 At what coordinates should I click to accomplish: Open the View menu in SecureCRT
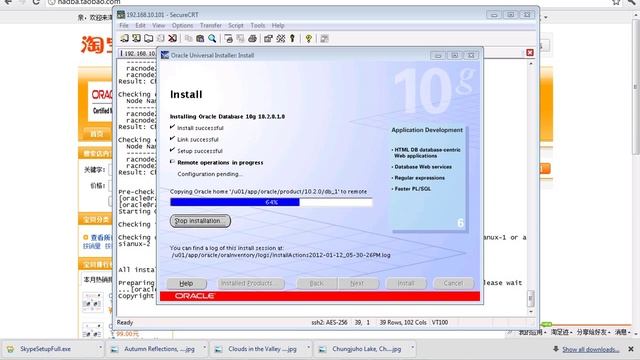click(x=158, y=25)
